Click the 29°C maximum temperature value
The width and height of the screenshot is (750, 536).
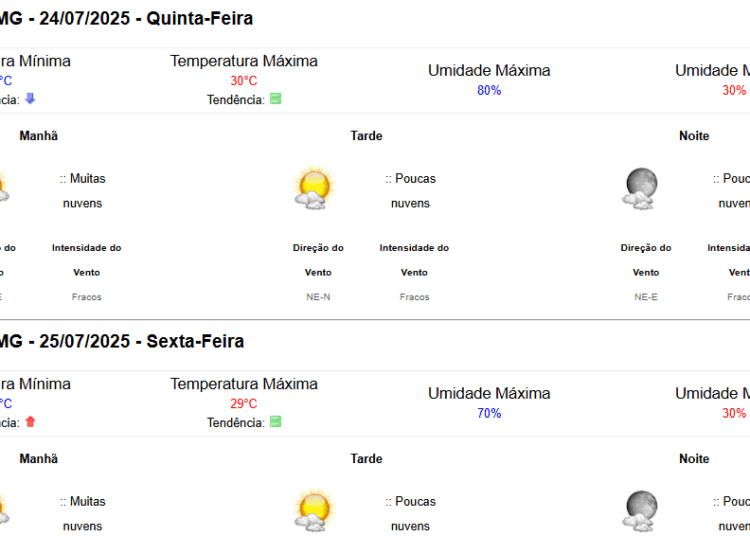point(244,404)
